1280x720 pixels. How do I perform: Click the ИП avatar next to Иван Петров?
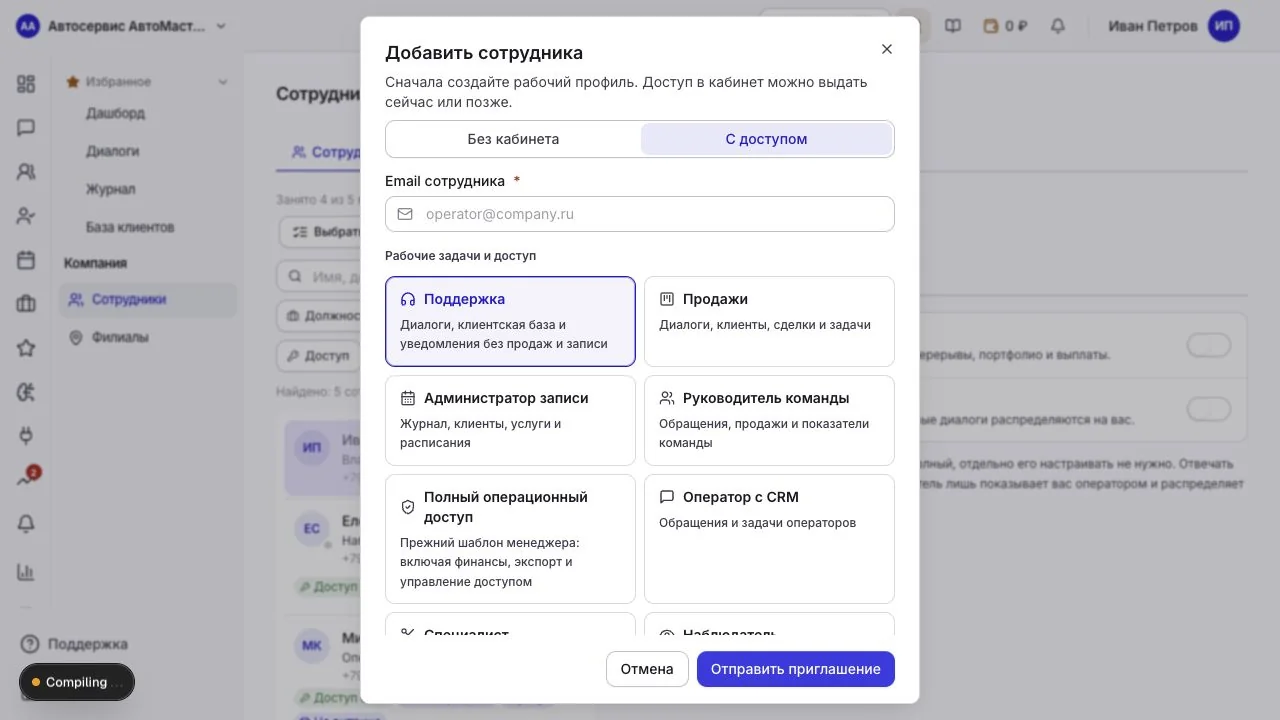(x=1224, y=26)
